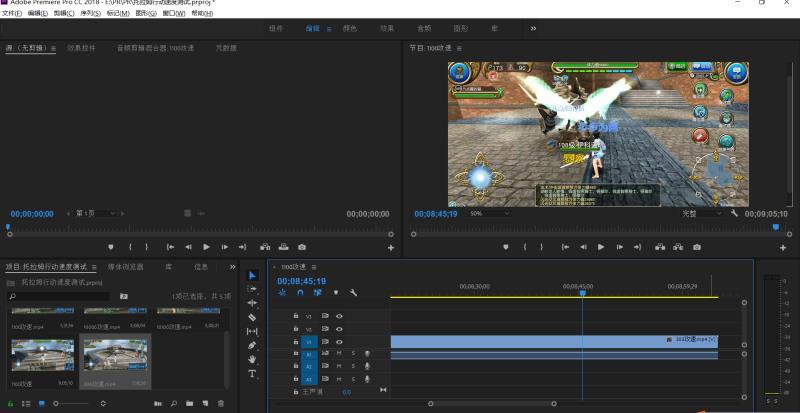The image size is (800, 413).
Task: Select the Hand tool
Action: 252,359
